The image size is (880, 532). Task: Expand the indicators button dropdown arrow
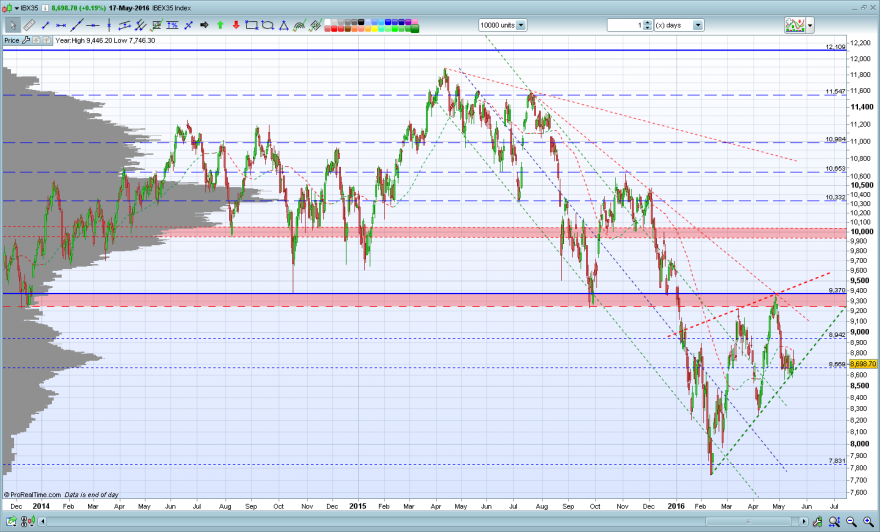click(x=810, y=25)
